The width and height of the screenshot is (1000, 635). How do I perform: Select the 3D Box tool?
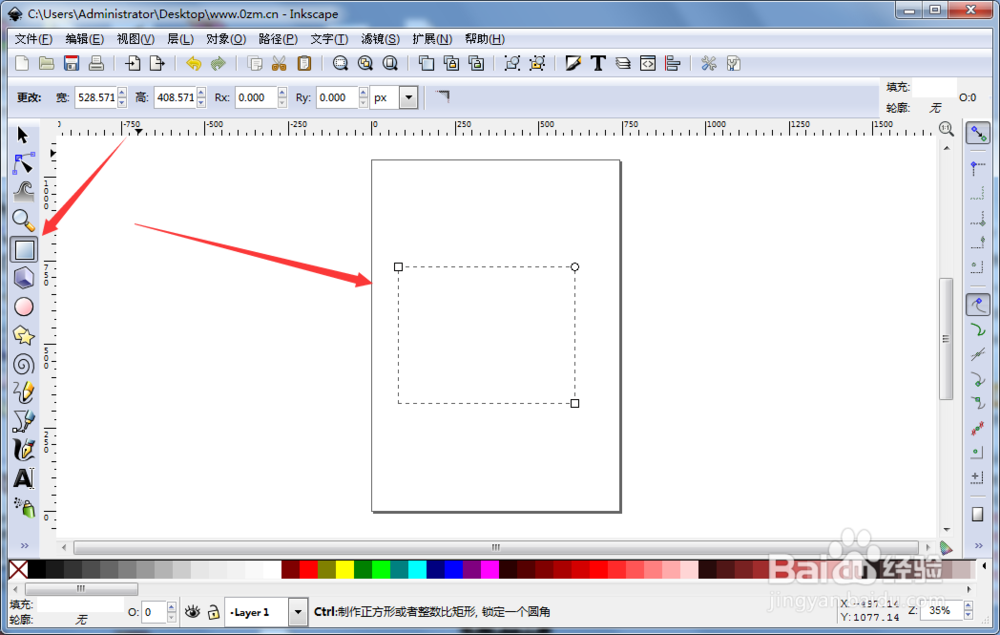(x=24, y=278)
